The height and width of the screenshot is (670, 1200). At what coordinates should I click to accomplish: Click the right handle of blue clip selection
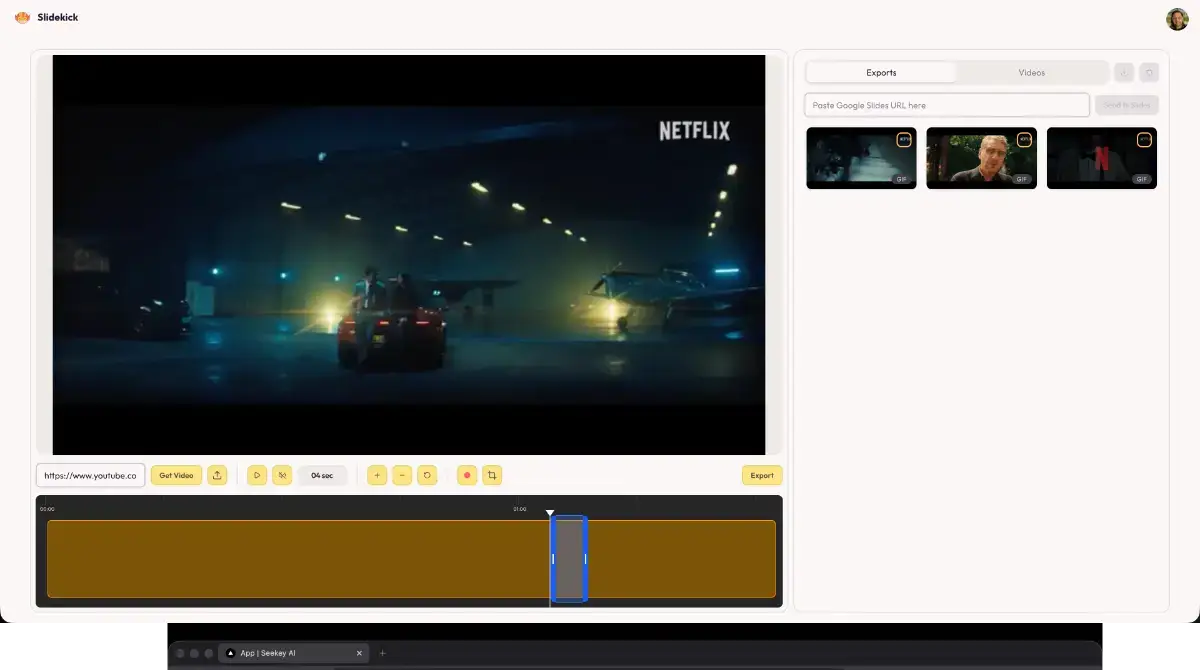(x=585, y=559)
